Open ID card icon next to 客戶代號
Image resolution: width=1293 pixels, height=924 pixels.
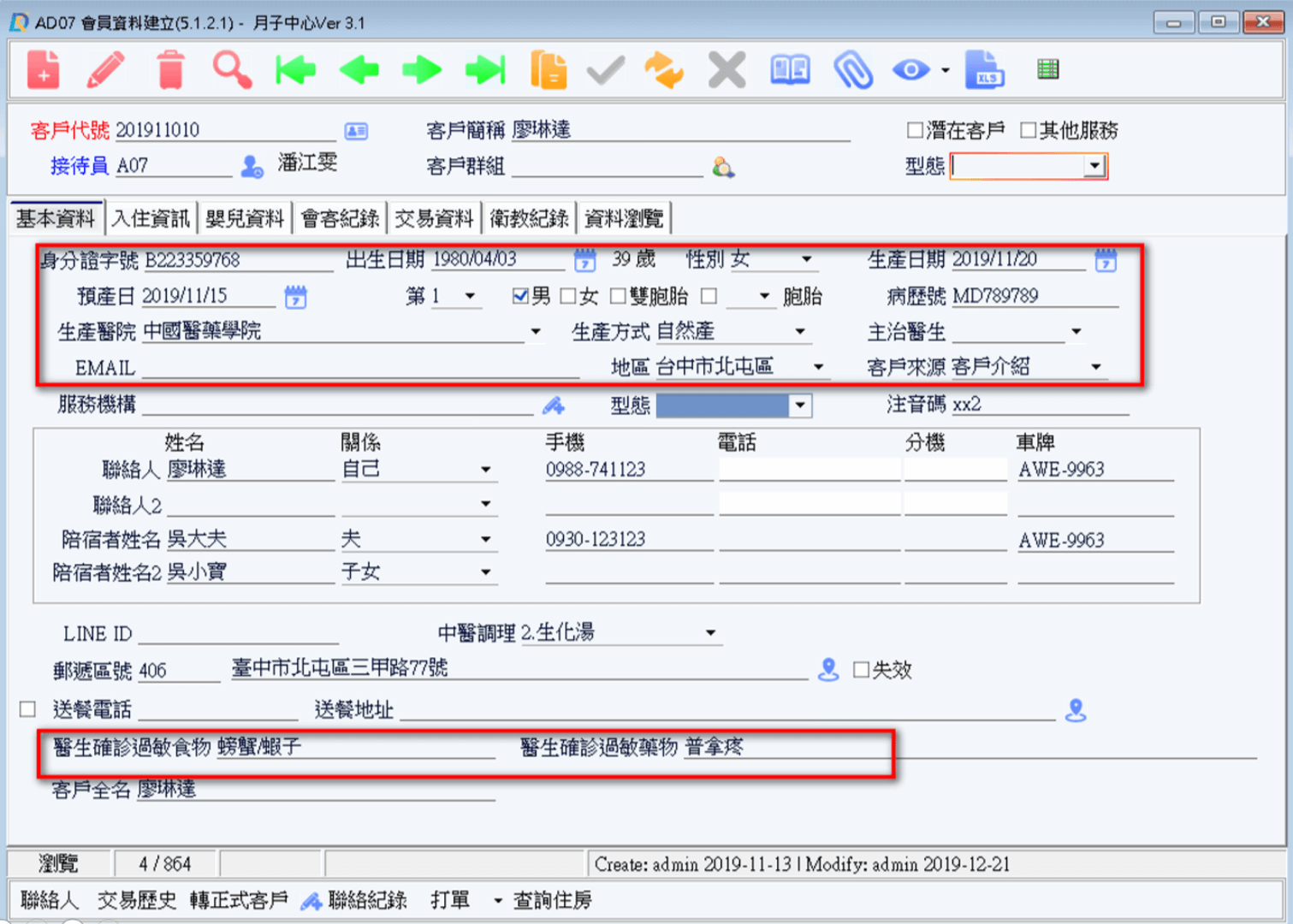click(x=356, y=131)
